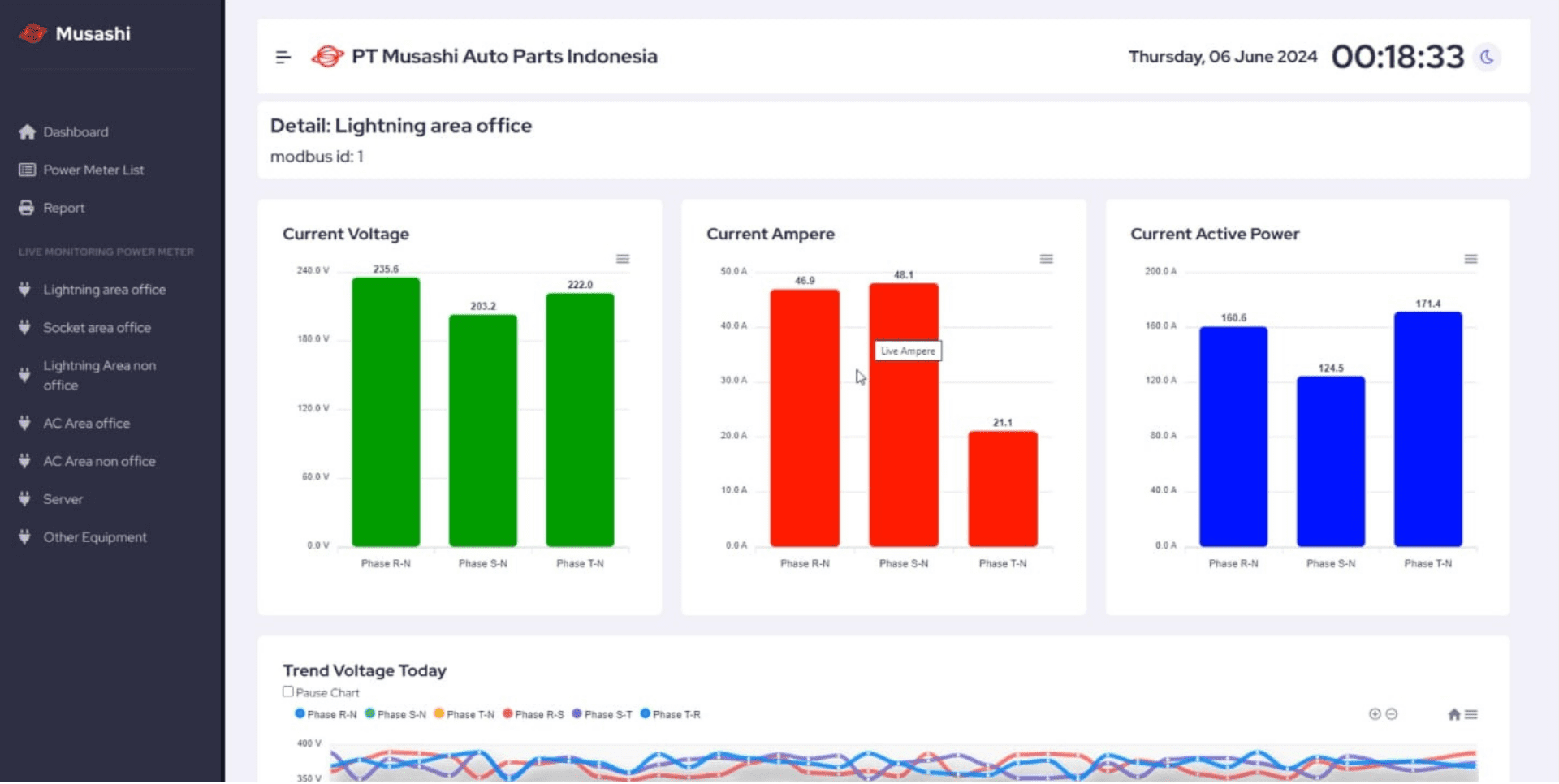The image size is (1559, 784).
Task: Click plug icon beside AC Area office
Action: coord(25,424)
